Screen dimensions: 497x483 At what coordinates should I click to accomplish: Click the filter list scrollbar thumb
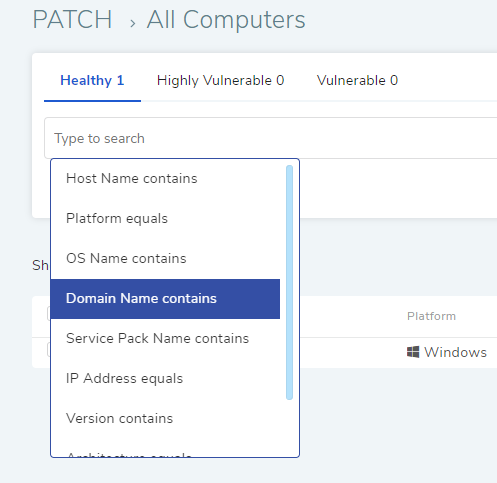pos(289,282)
